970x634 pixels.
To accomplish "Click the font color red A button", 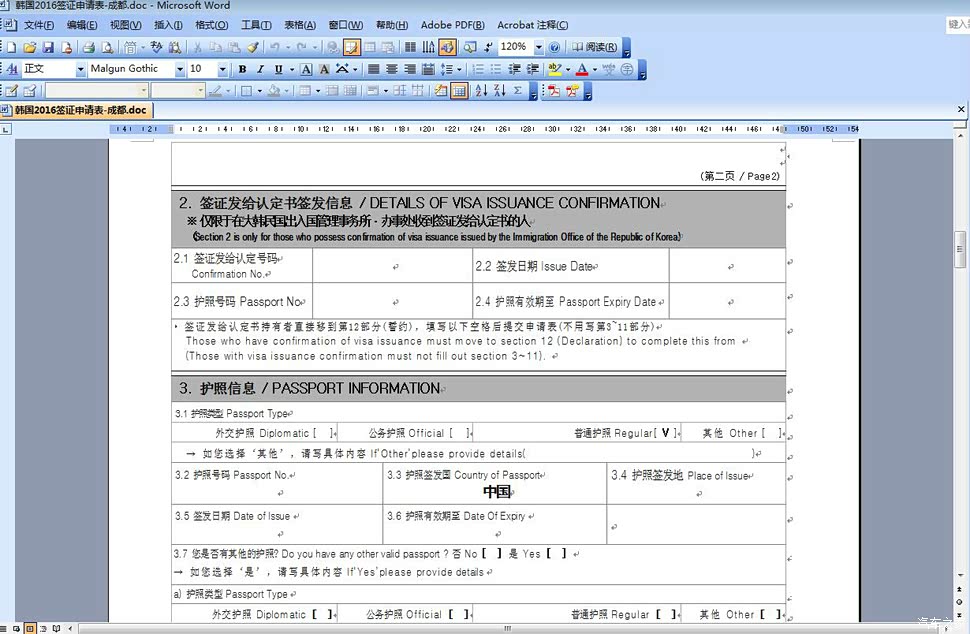I will (x=580, y=69).
